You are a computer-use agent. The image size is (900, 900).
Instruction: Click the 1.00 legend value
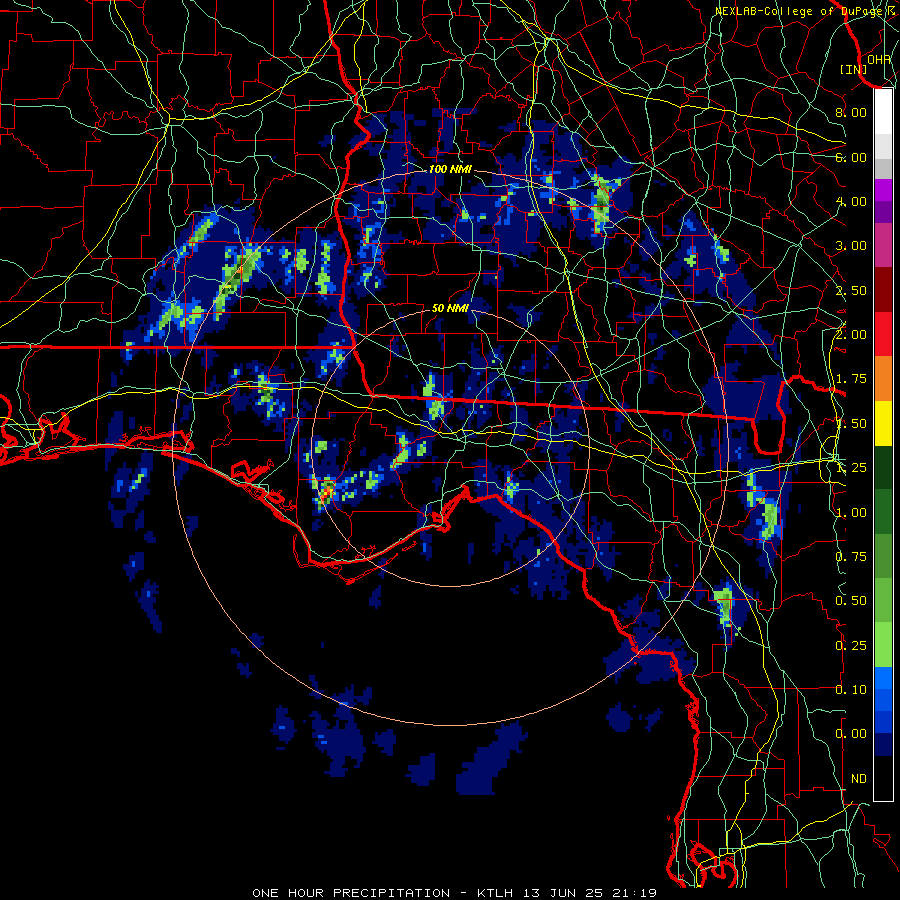851,513
